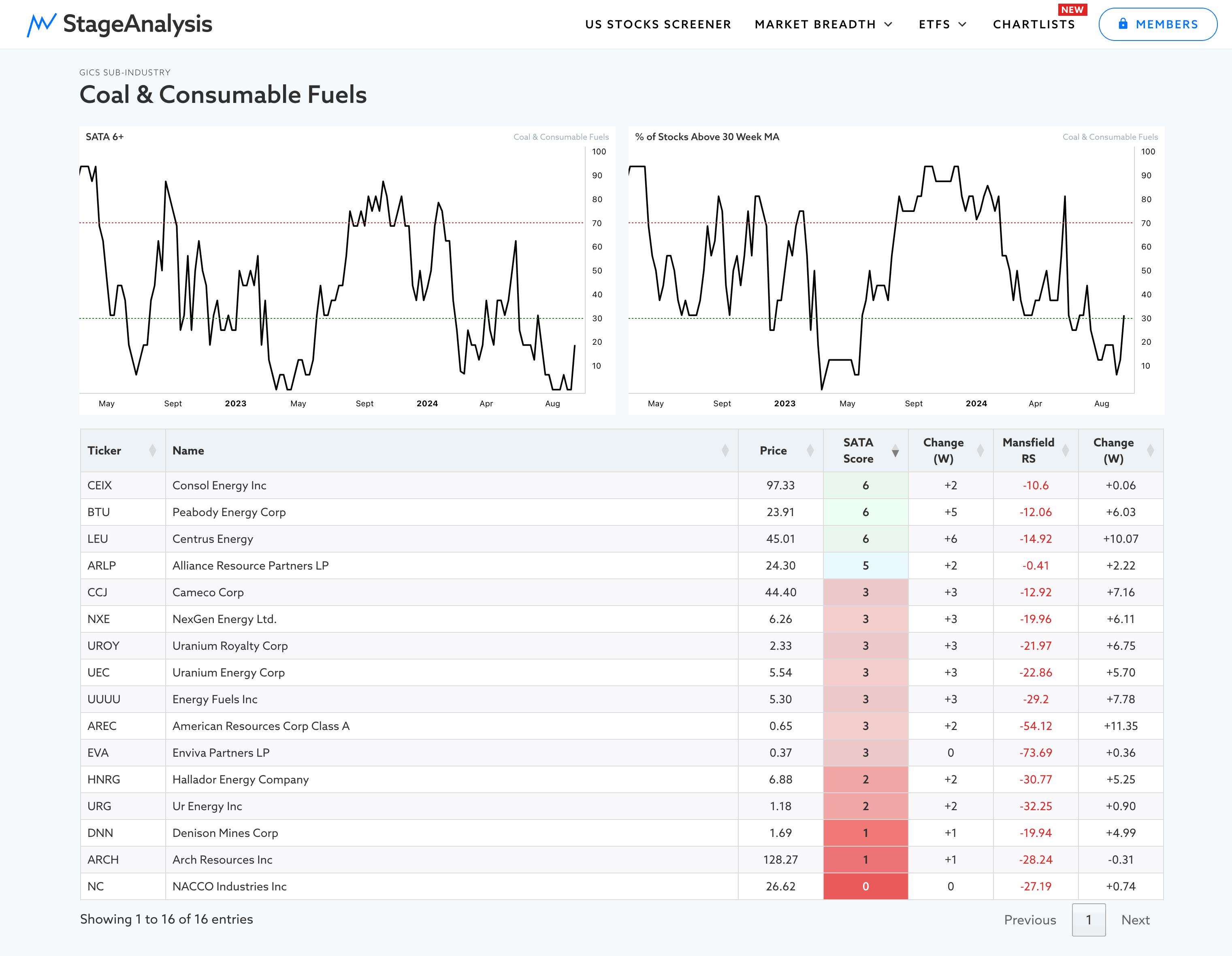The image size is (1232, 956).
Task: Click DNN ticker cell
Action: 123,833
